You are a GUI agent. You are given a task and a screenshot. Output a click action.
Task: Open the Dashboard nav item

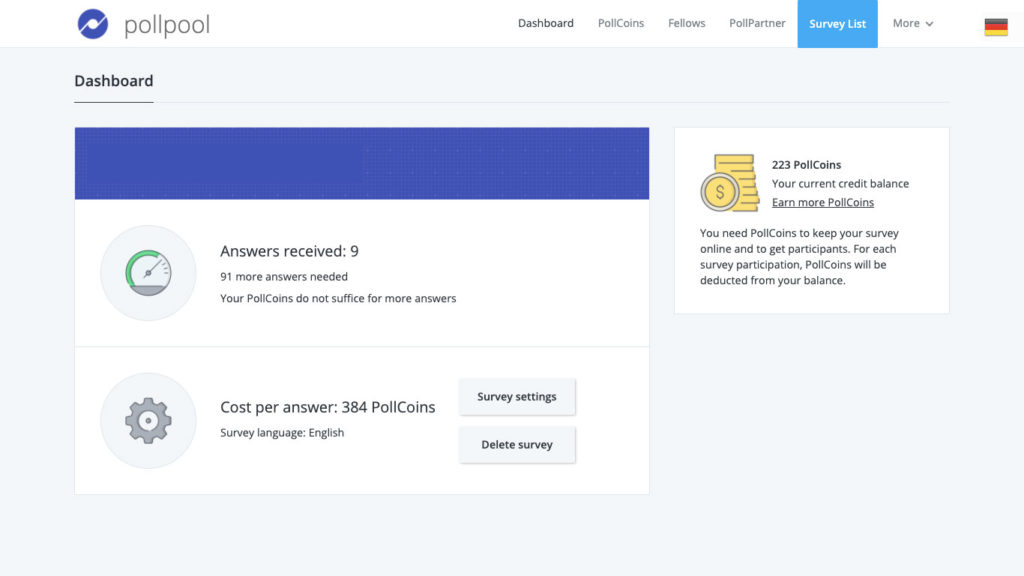pos(546,24)
